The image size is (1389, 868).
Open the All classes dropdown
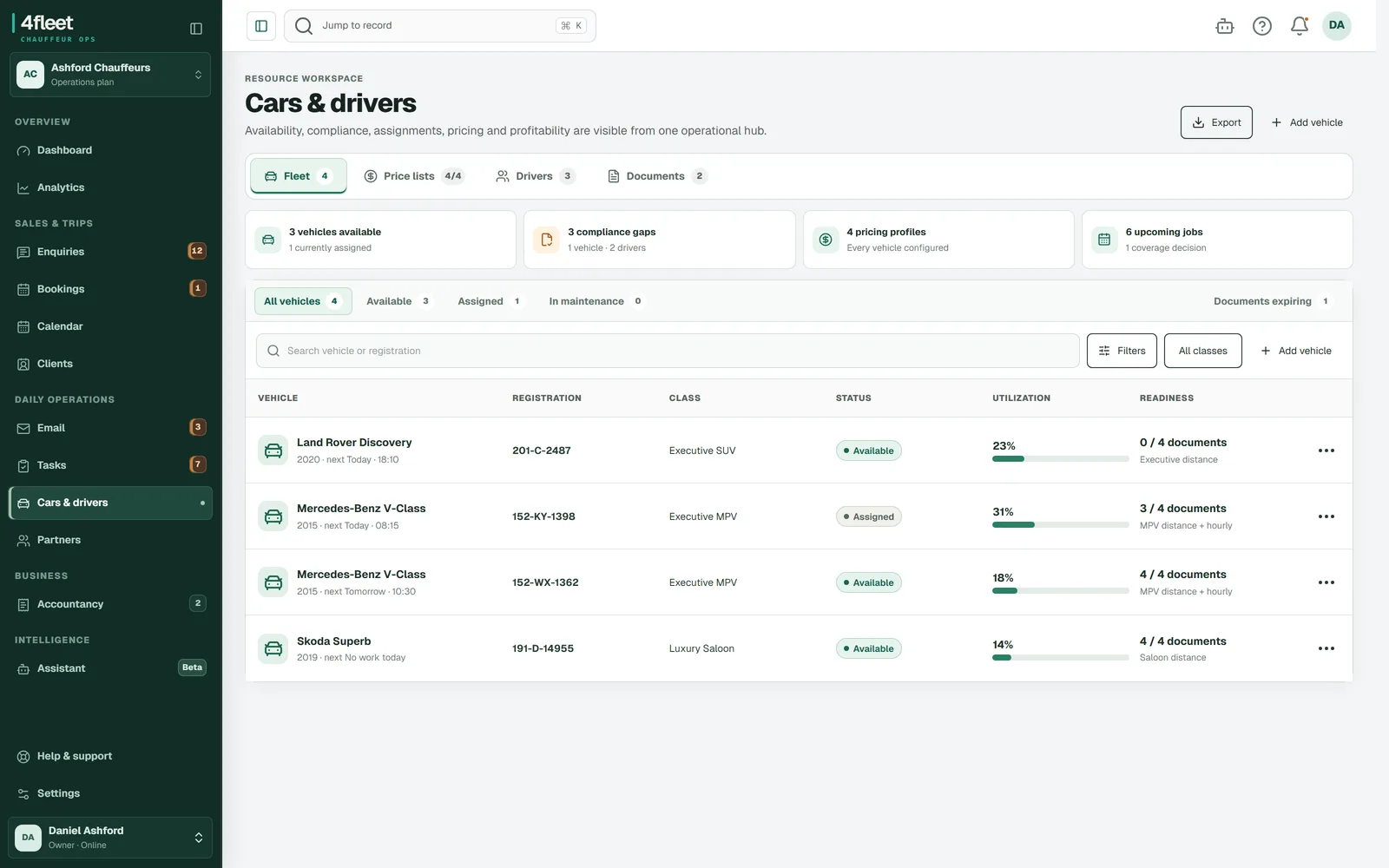tap(1203, 351)
